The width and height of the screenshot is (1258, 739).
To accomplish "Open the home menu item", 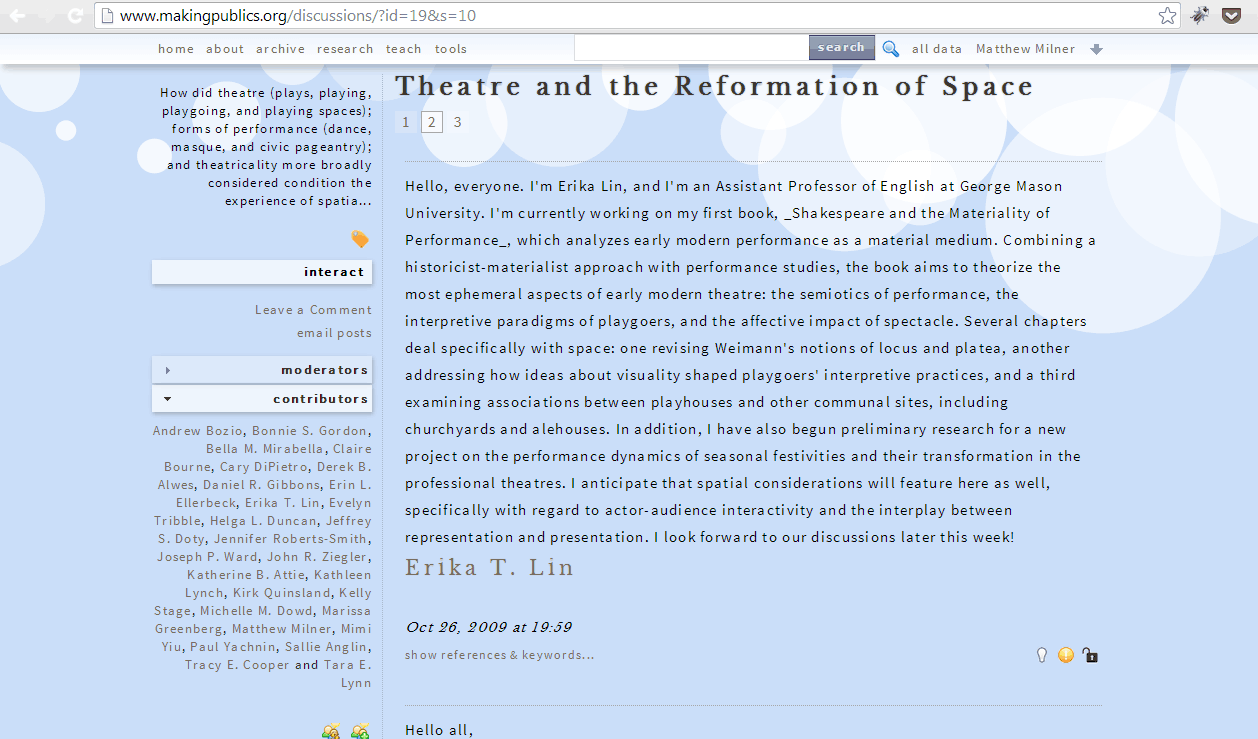I will coord(176,49).
